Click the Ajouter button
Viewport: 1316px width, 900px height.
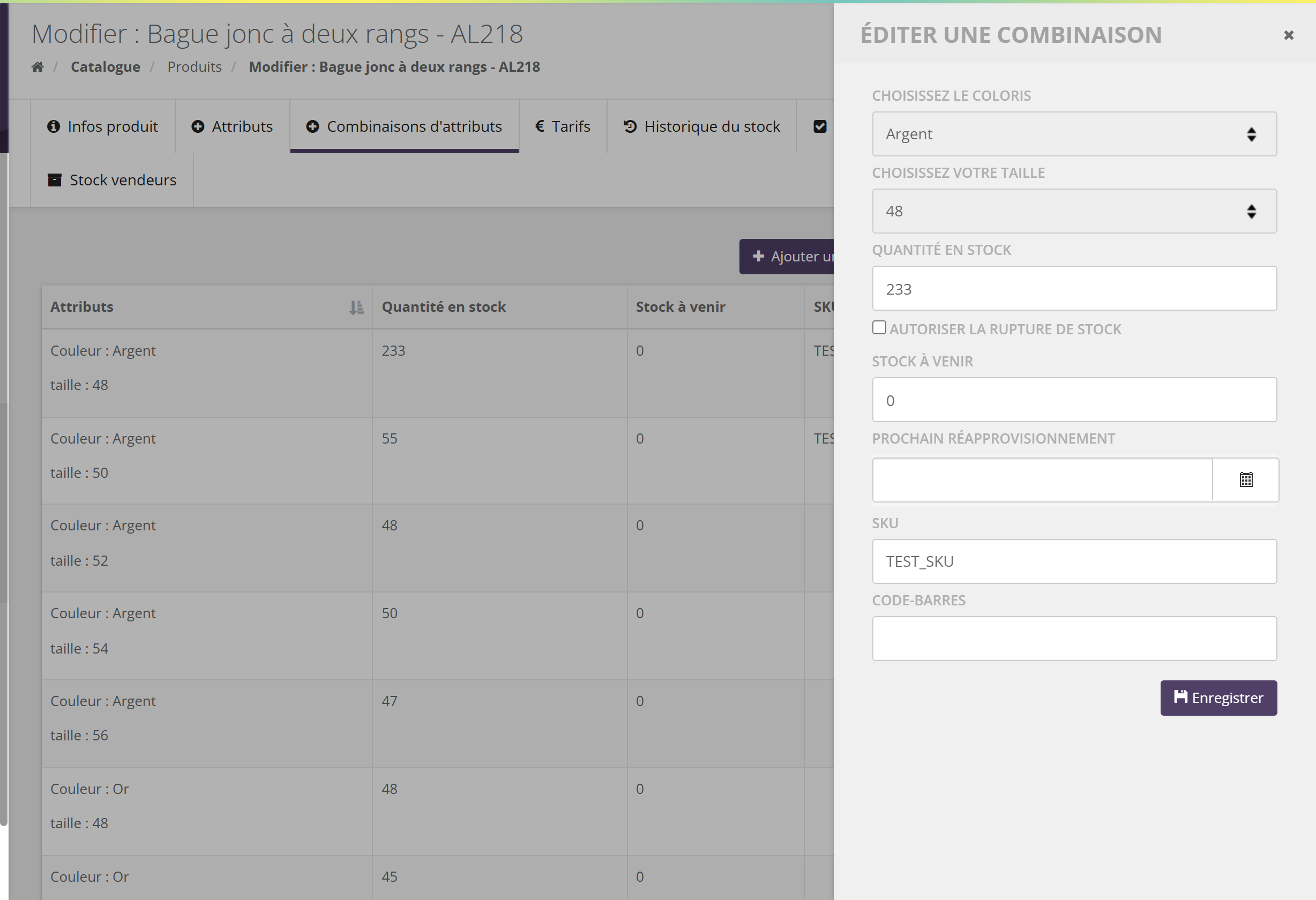pos(787,257)
